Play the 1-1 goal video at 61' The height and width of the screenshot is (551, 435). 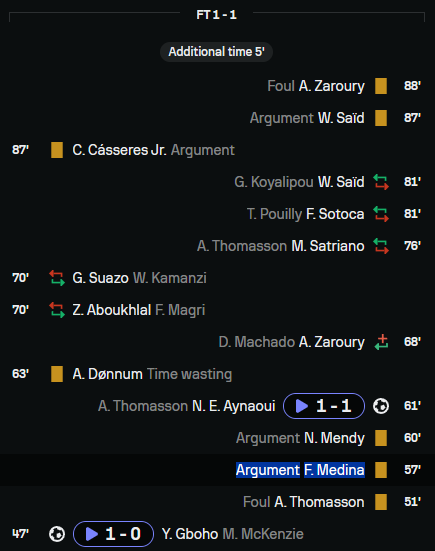point(324,406)
